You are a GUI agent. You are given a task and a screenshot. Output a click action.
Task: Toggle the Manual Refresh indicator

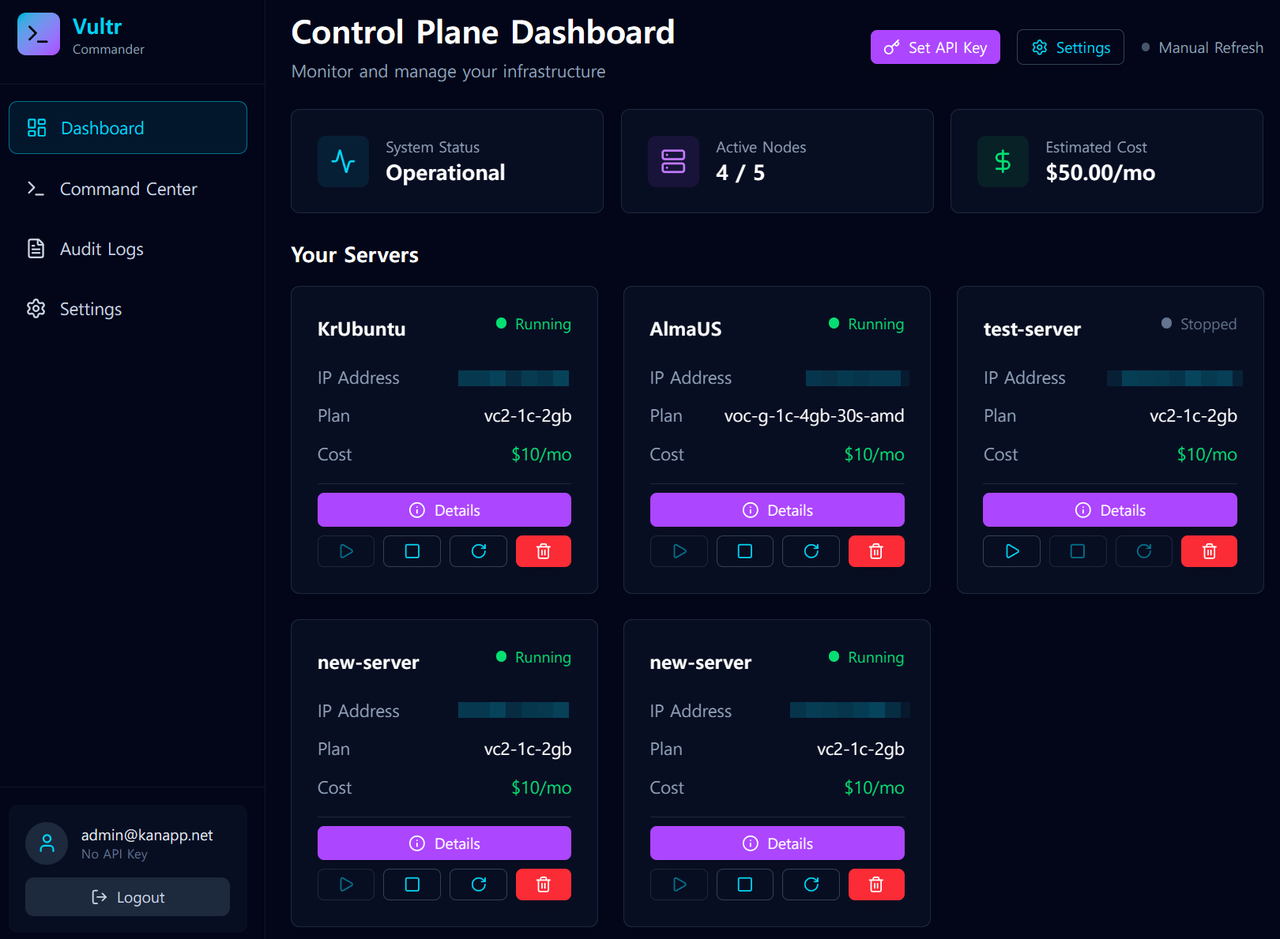tap(1203, 47)
